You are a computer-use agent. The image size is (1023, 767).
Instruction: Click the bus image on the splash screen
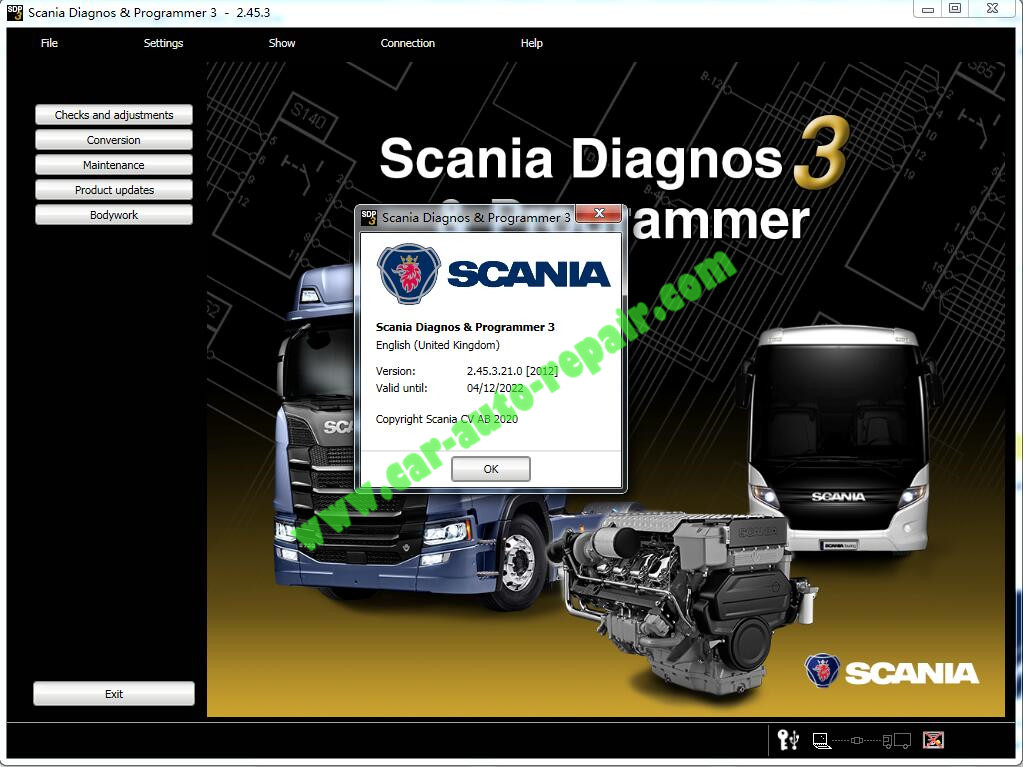click(x=838, y=439)
